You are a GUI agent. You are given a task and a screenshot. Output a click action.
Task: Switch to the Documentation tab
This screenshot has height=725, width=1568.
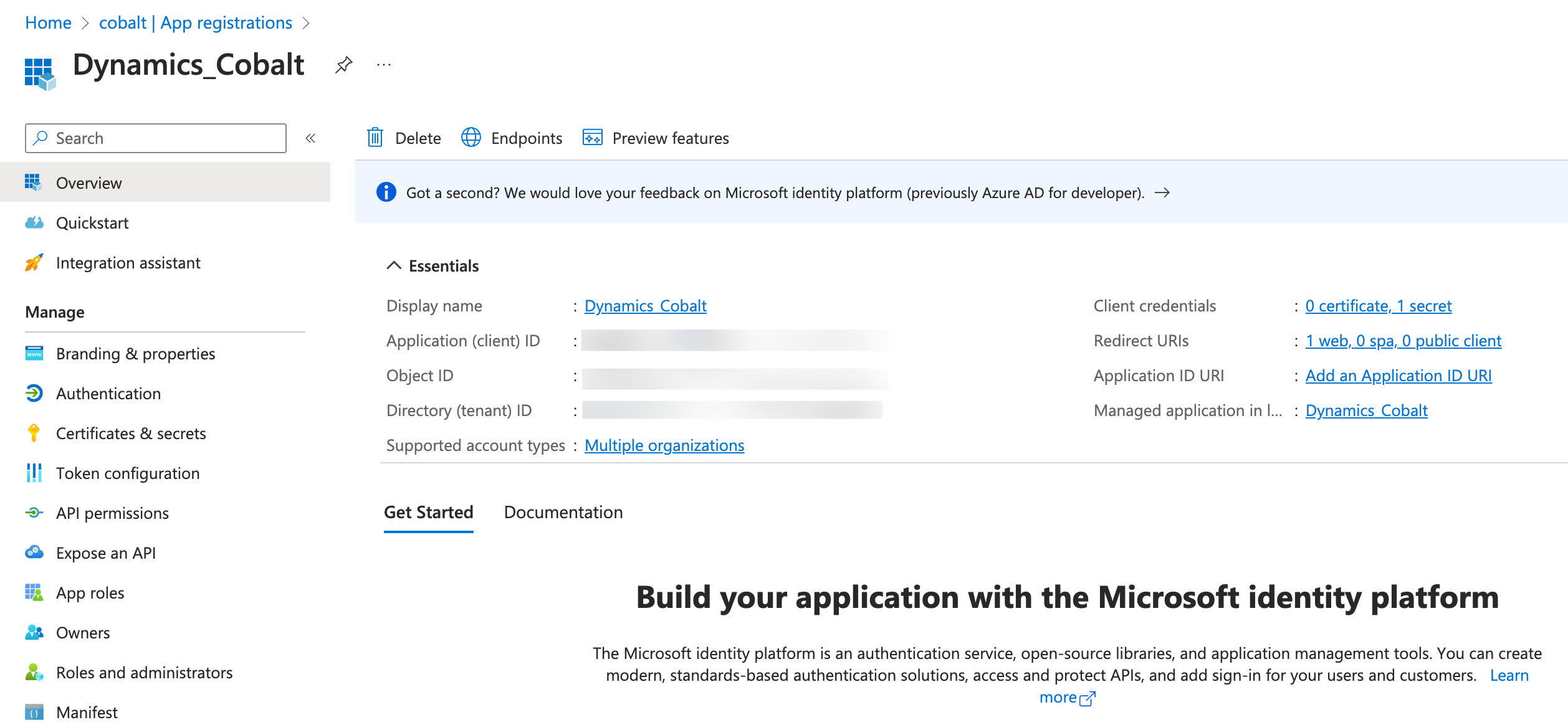pos(563,512)
